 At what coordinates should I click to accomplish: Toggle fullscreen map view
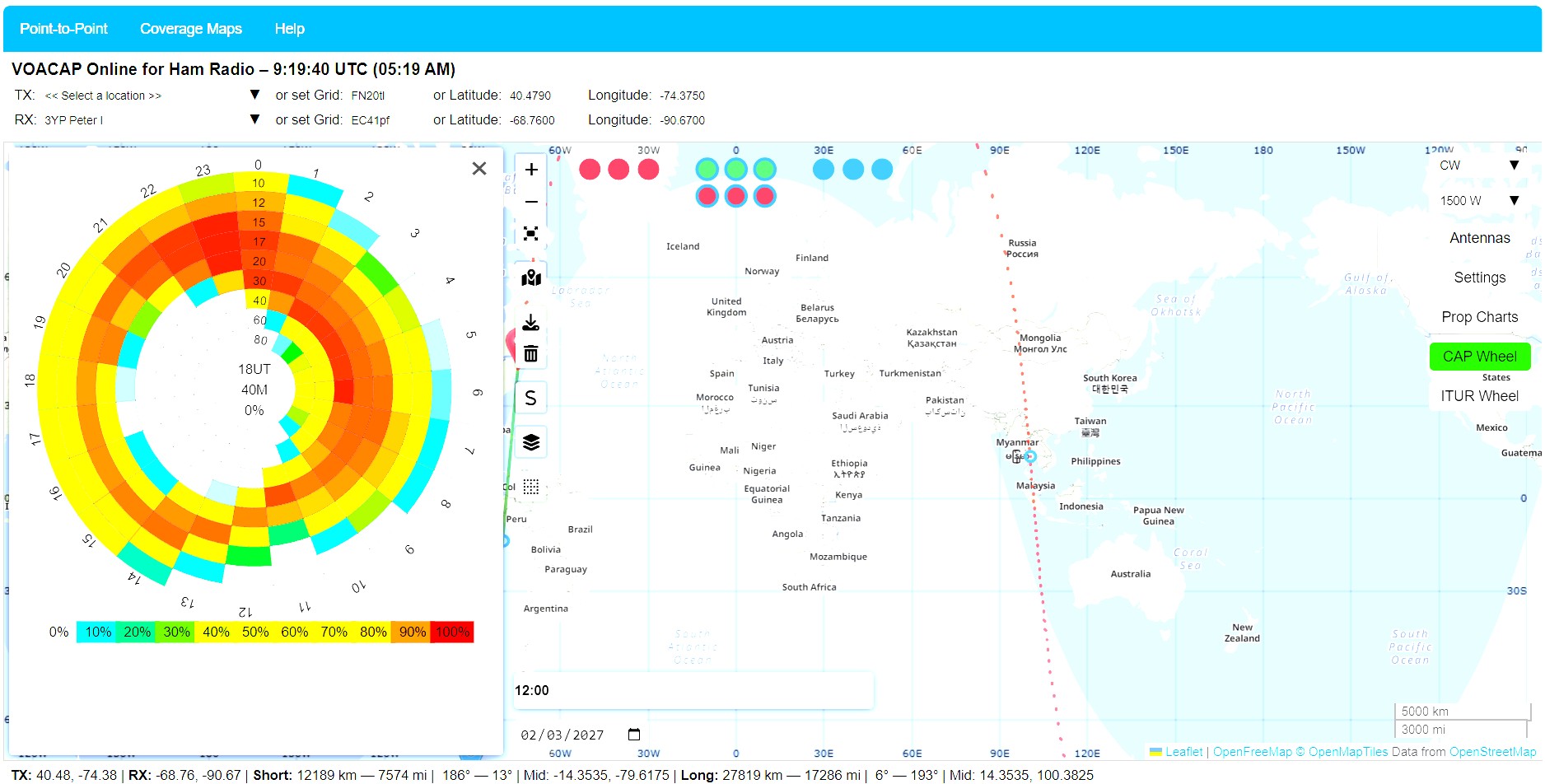[x=531, y=234]
